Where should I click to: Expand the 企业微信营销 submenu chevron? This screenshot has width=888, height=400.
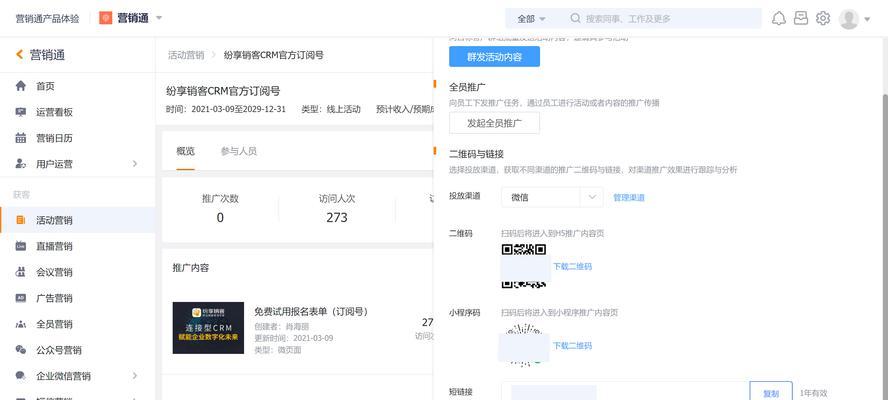point(135,376)
